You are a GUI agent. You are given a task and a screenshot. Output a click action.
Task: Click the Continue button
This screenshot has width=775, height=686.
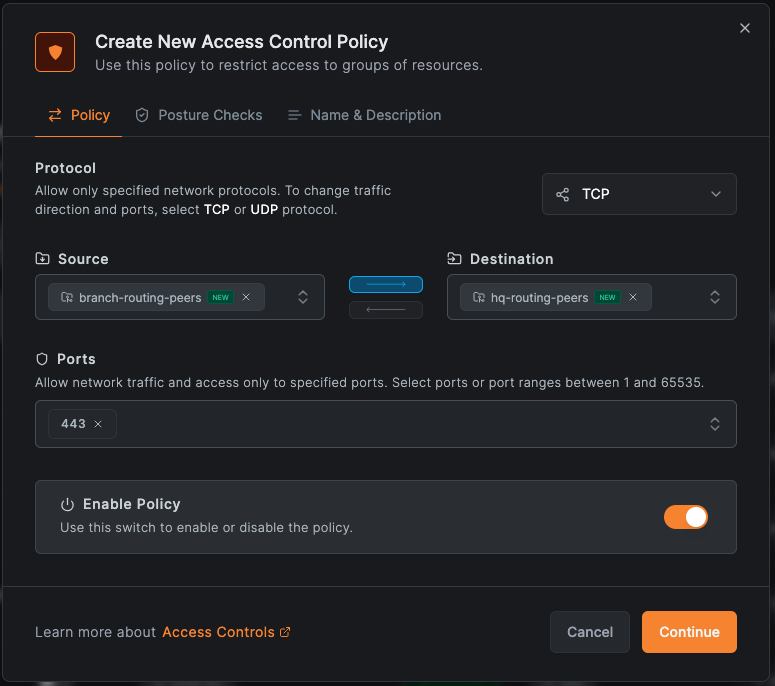point(689,632)
